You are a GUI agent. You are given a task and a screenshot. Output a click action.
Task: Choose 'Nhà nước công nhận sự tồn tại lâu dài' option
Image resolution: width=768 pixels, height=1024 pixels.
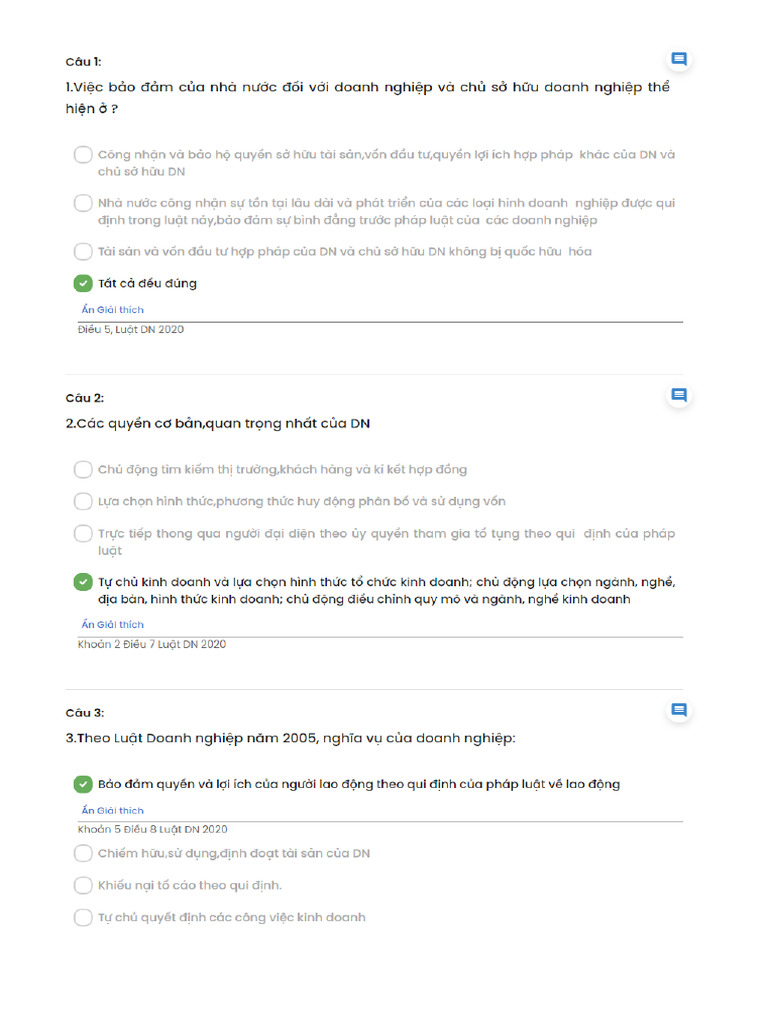[x=83, y=203]
